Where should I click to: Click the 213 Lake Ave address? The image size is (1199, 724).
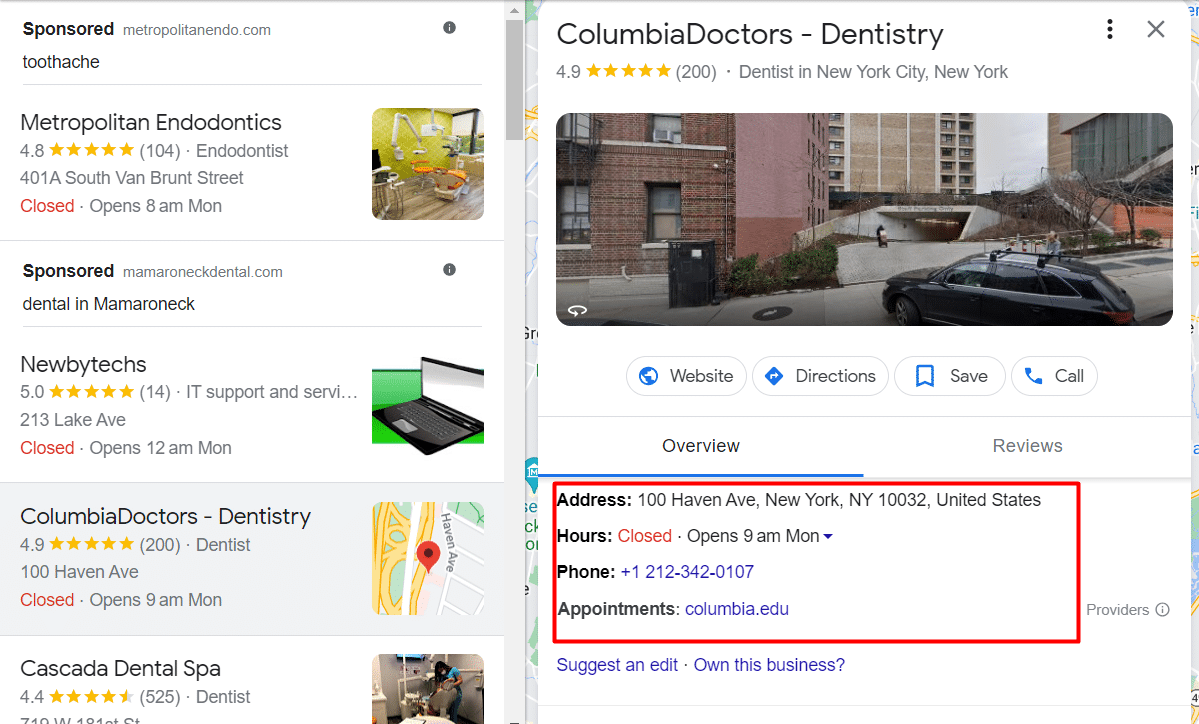click(x=73, y=420)
